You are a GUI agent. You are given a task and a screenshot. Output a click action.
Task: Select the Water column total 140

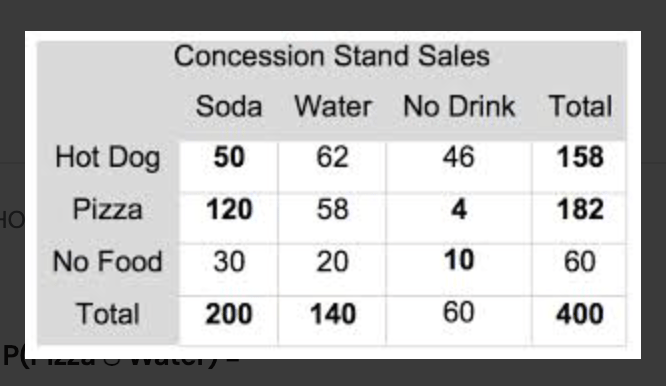333,314
